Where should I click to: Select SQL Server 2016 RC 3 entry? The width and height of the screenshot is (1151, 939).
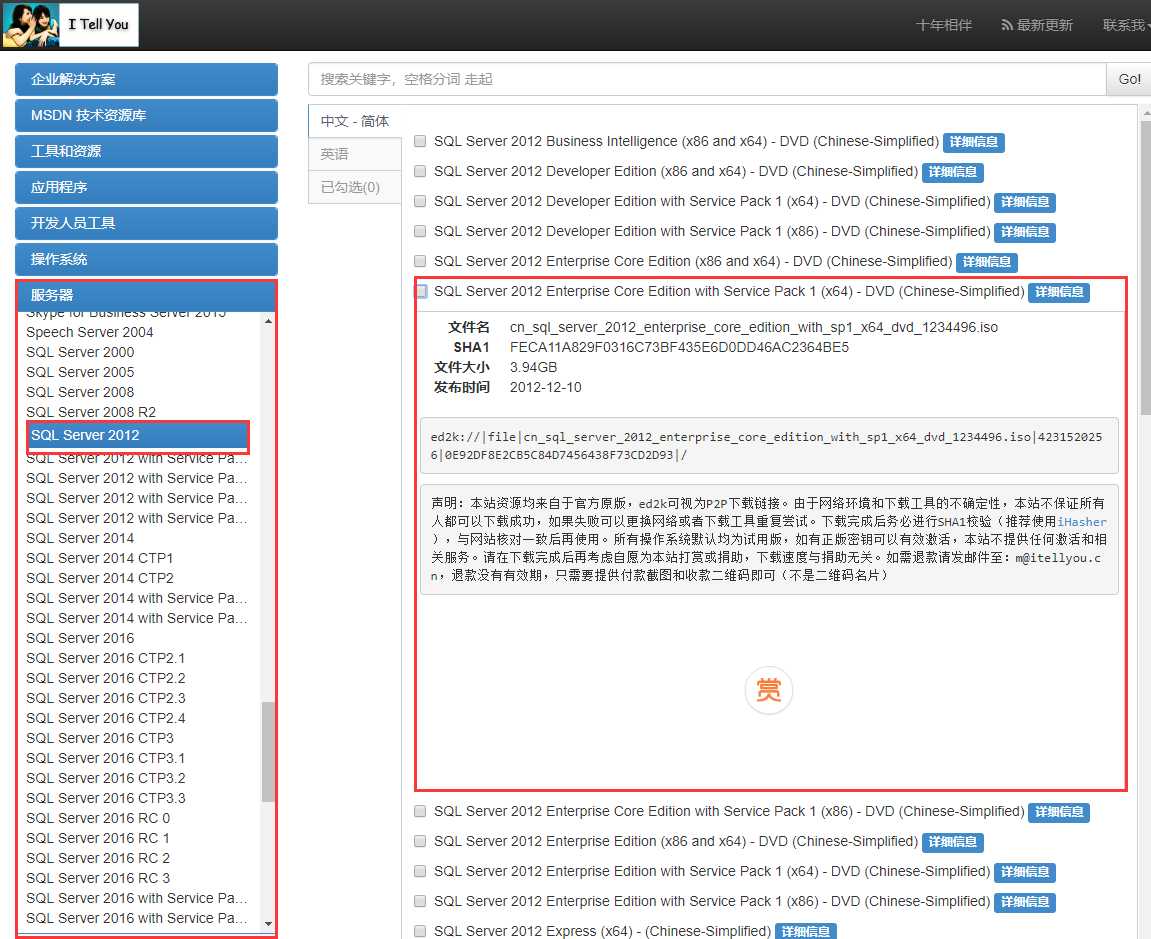pyautogui.click(x=98, y=878)
